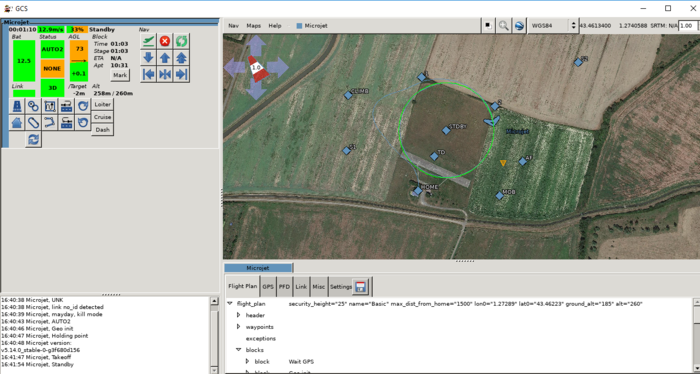Click the blue down arrow altitude button

coord(148,58)
